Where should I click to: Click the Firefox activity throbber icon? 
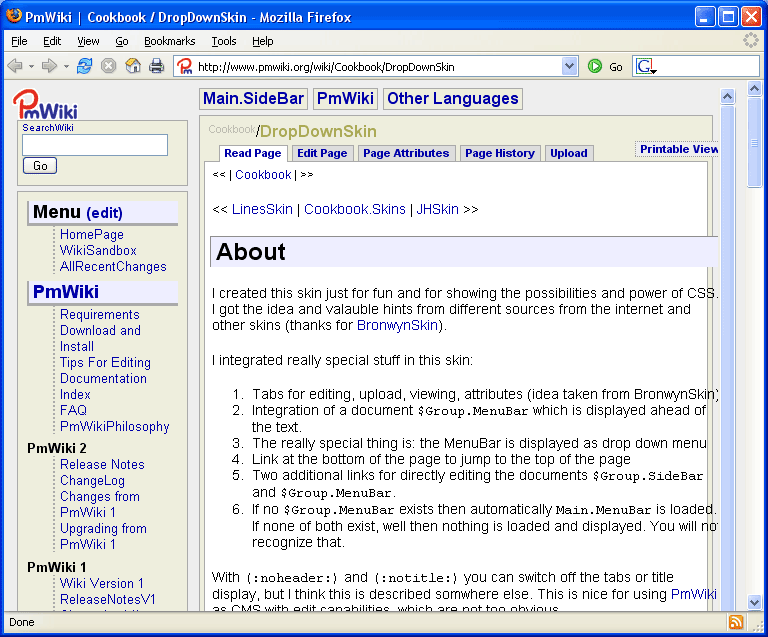[750, 40]
